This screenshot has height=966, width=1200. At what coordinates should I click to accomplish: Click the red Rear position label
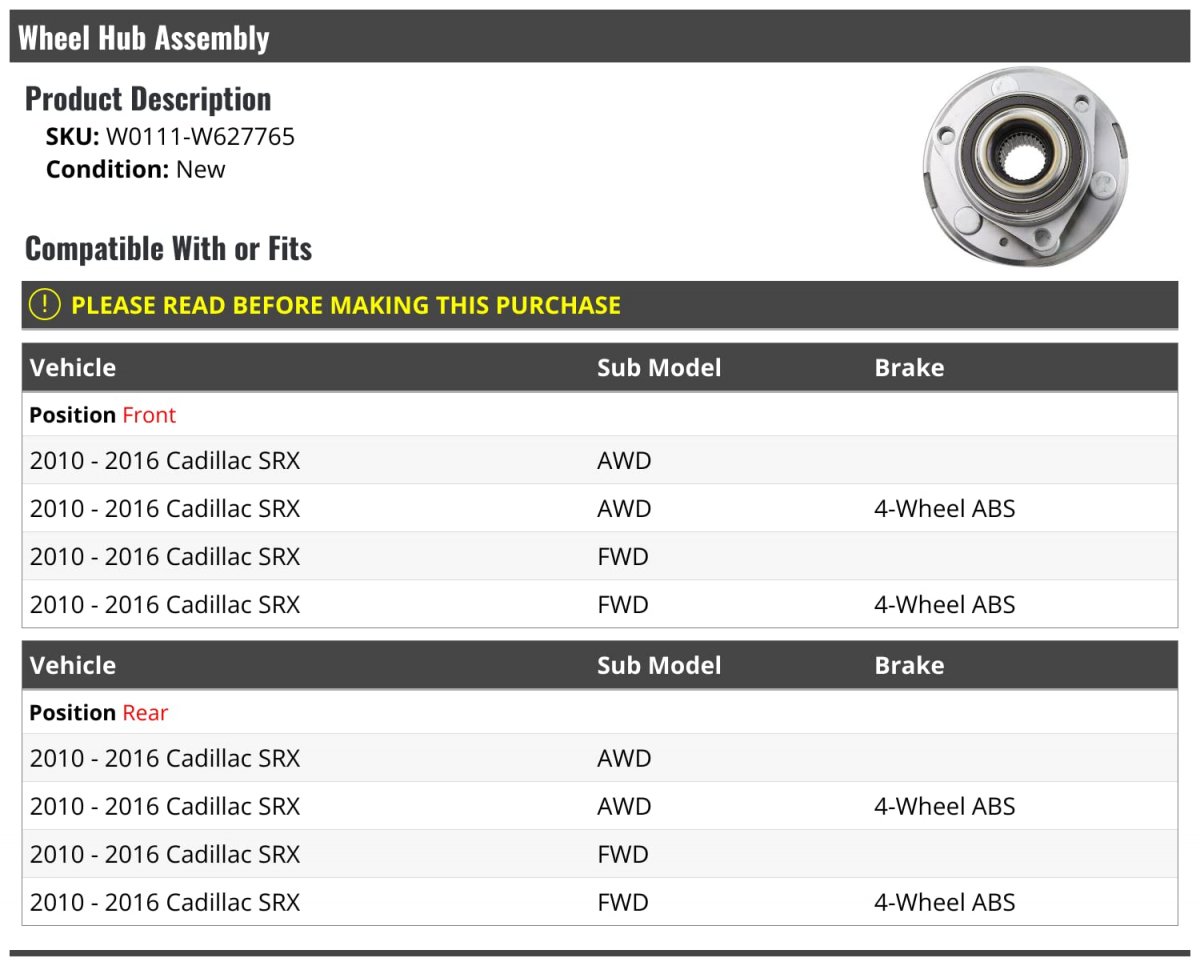point(145,712)
